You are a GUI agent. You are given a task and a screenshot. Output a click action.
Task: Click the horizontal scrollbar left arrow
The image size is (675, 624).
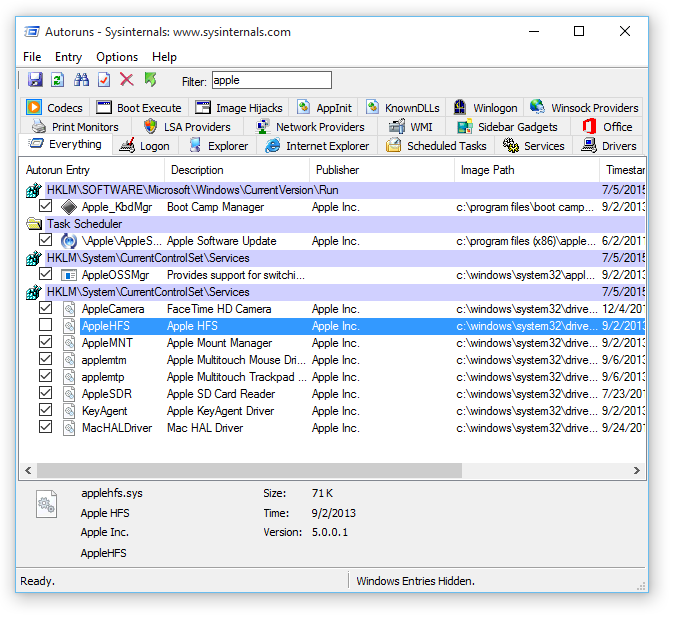point(28,470)
